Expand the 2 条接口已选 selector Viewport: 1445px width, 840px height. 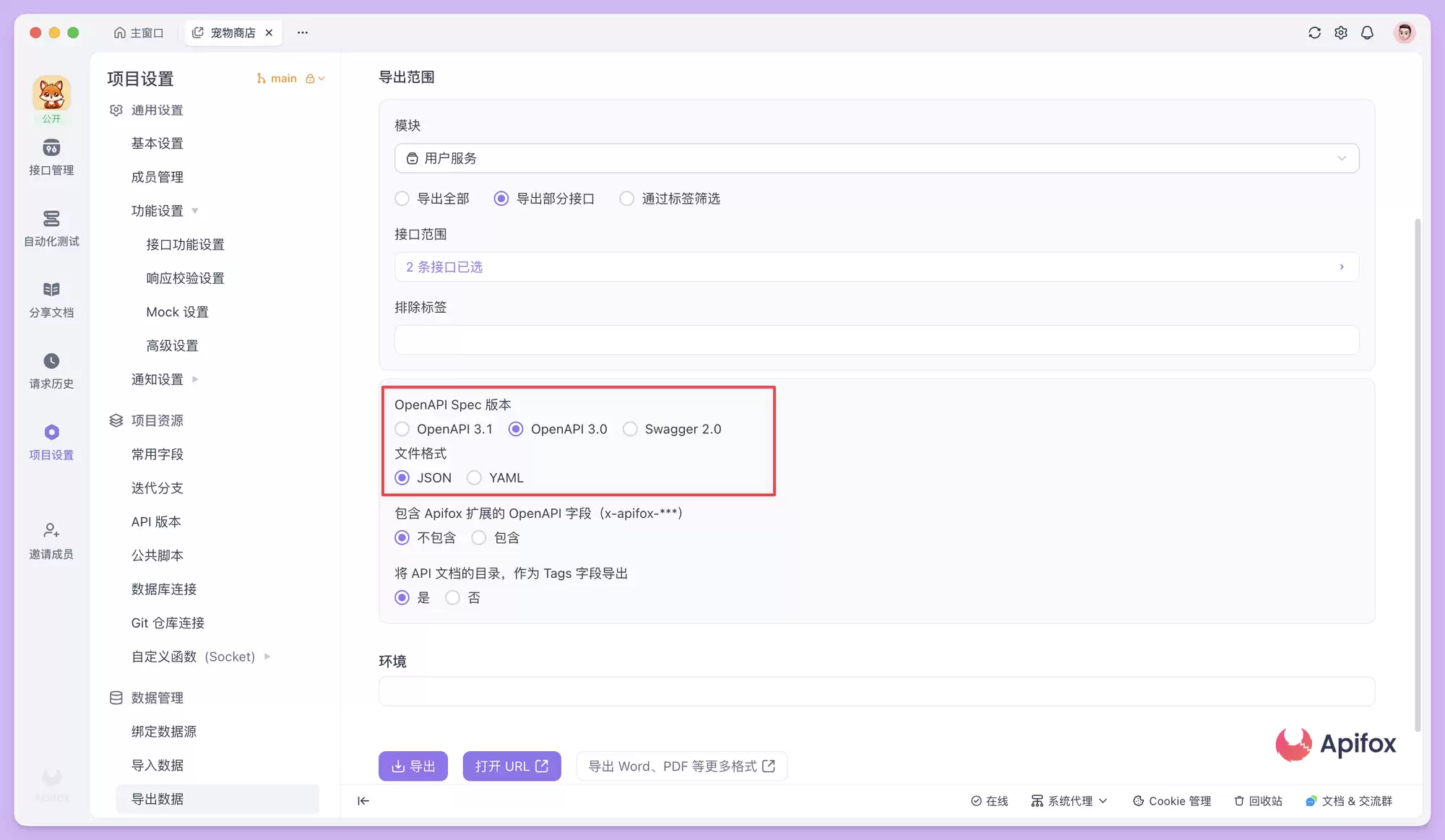876,267
